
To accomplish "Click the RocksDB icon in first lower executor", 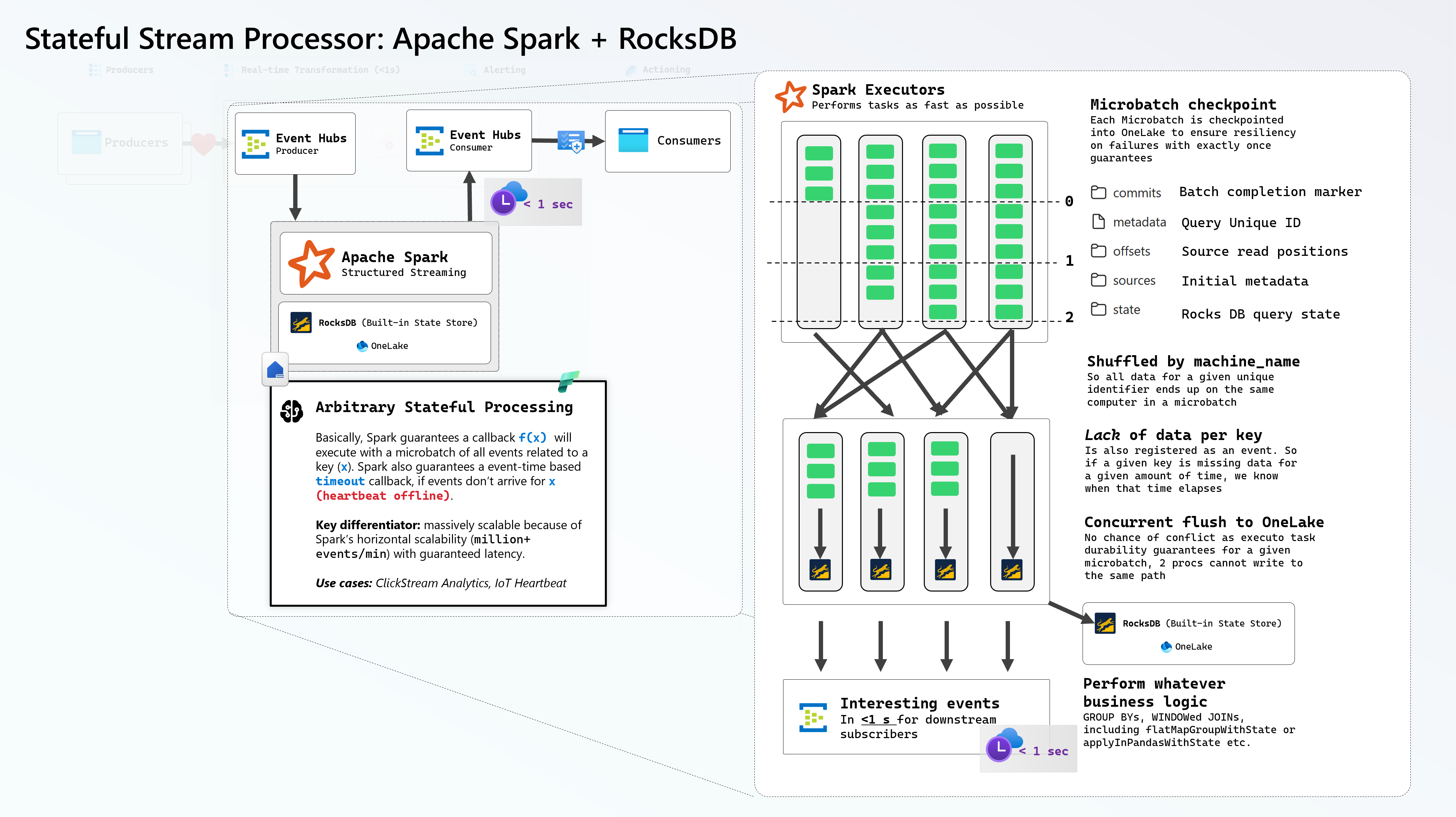I will click(x=820, y=569).
